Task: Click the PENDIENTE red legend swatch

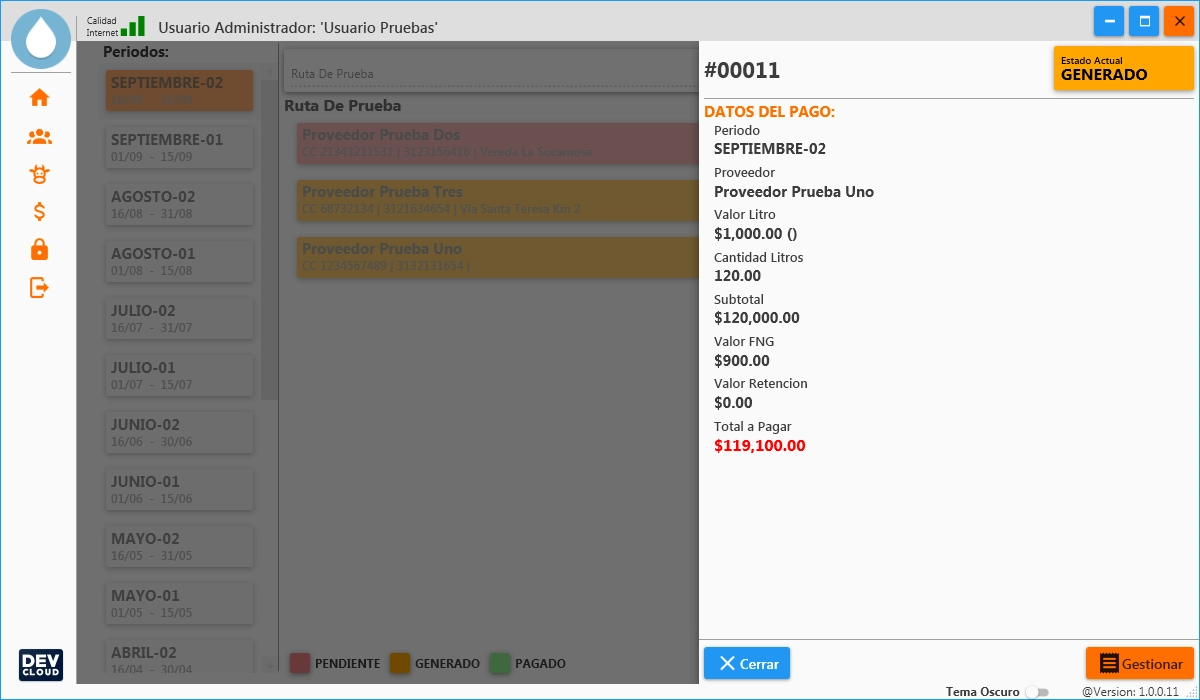Action: pyautogui.click(x=300, y=663)
